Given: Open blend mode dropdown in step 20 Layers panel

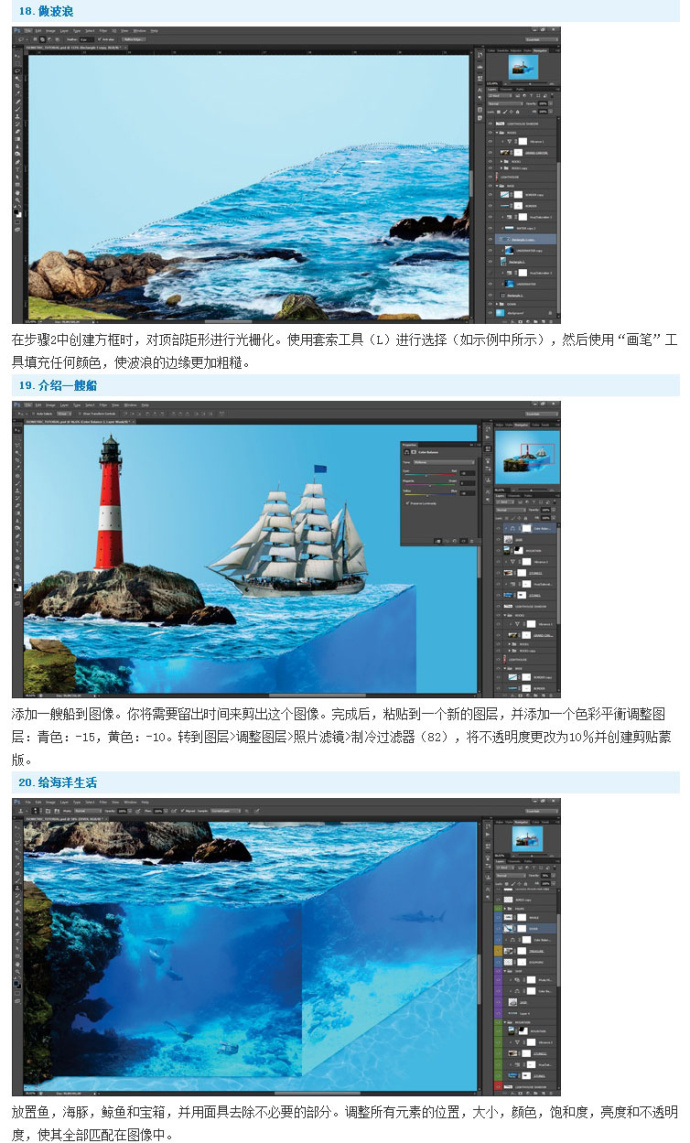Looking at the screenshot, I should coord(511,875).
